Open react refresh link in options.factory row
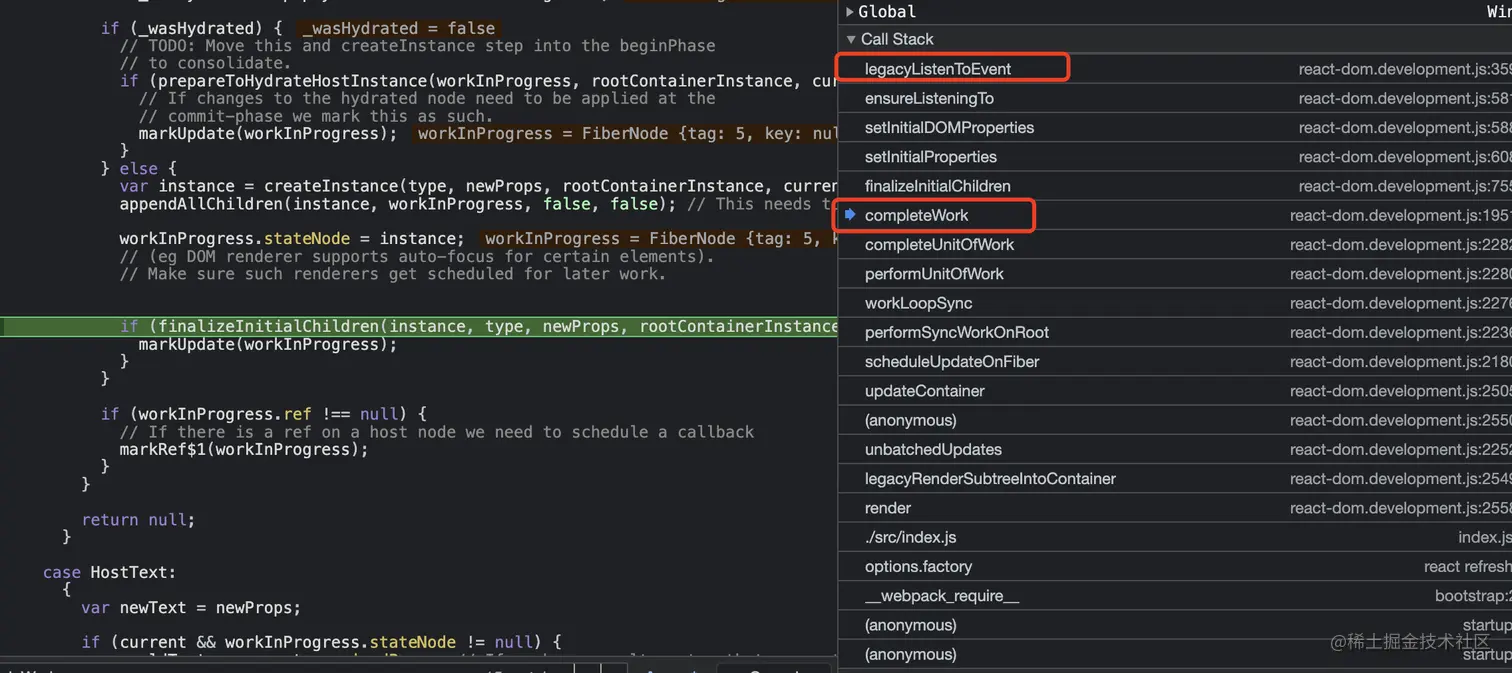 [1468, 567]
